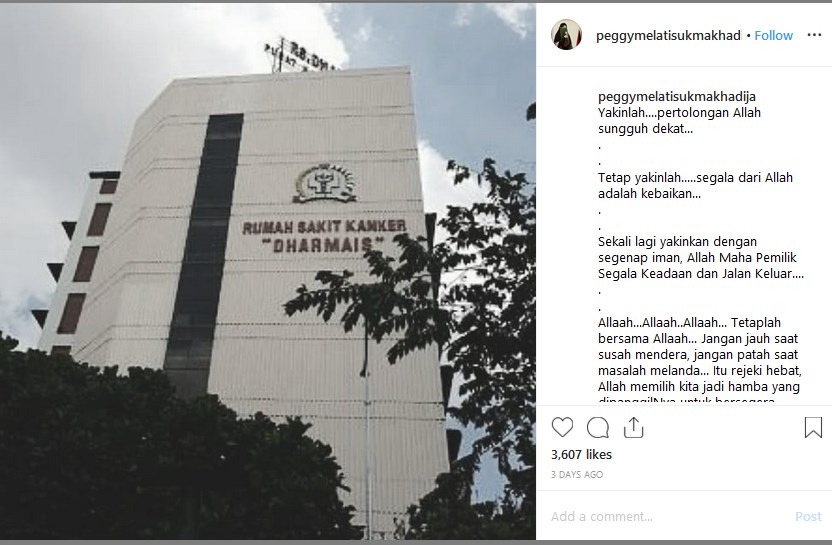Submit comment with the Post button
The width and height of the screenshot is (832, 545).
808,516
